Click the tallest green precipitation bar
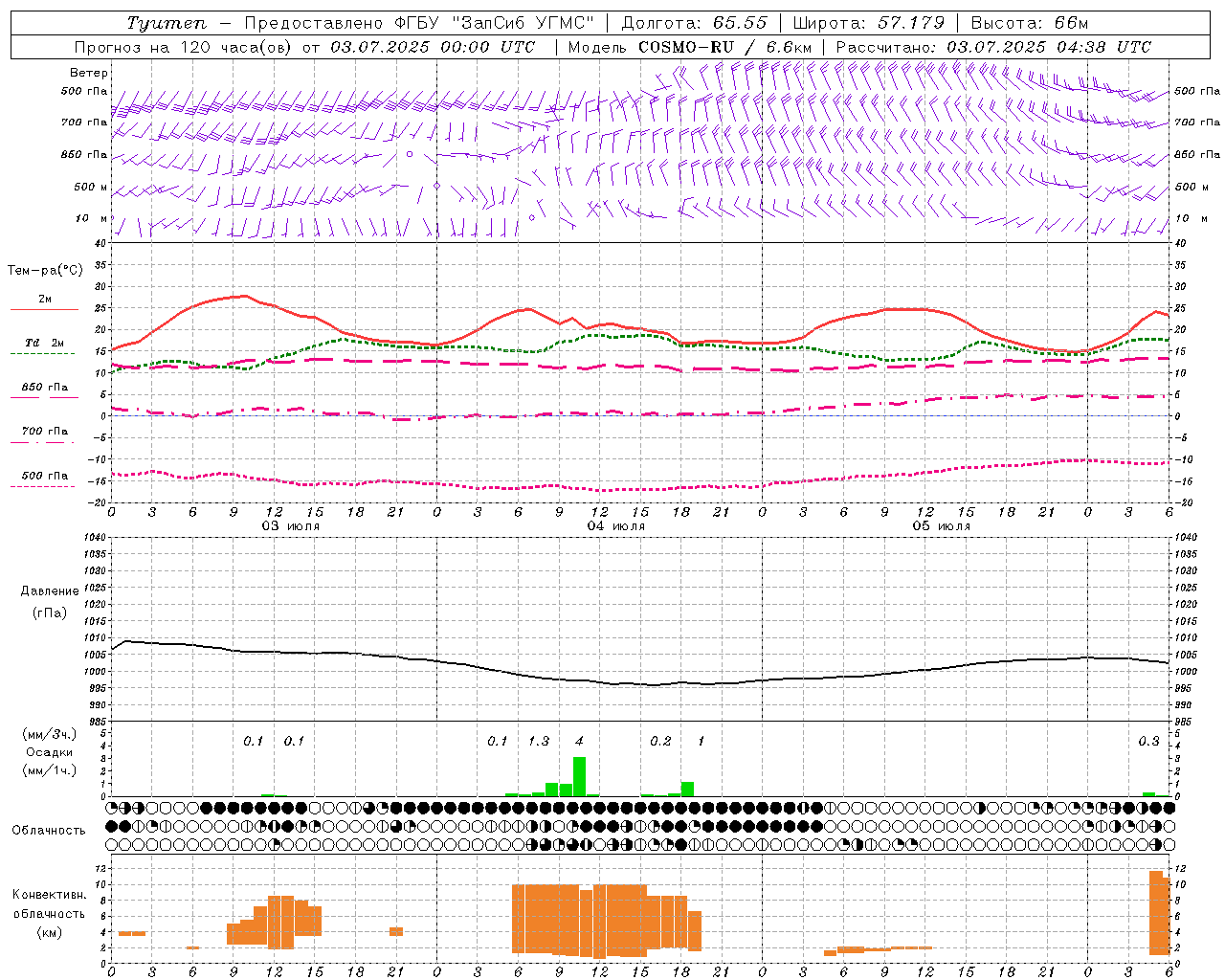 pos(579,776)
